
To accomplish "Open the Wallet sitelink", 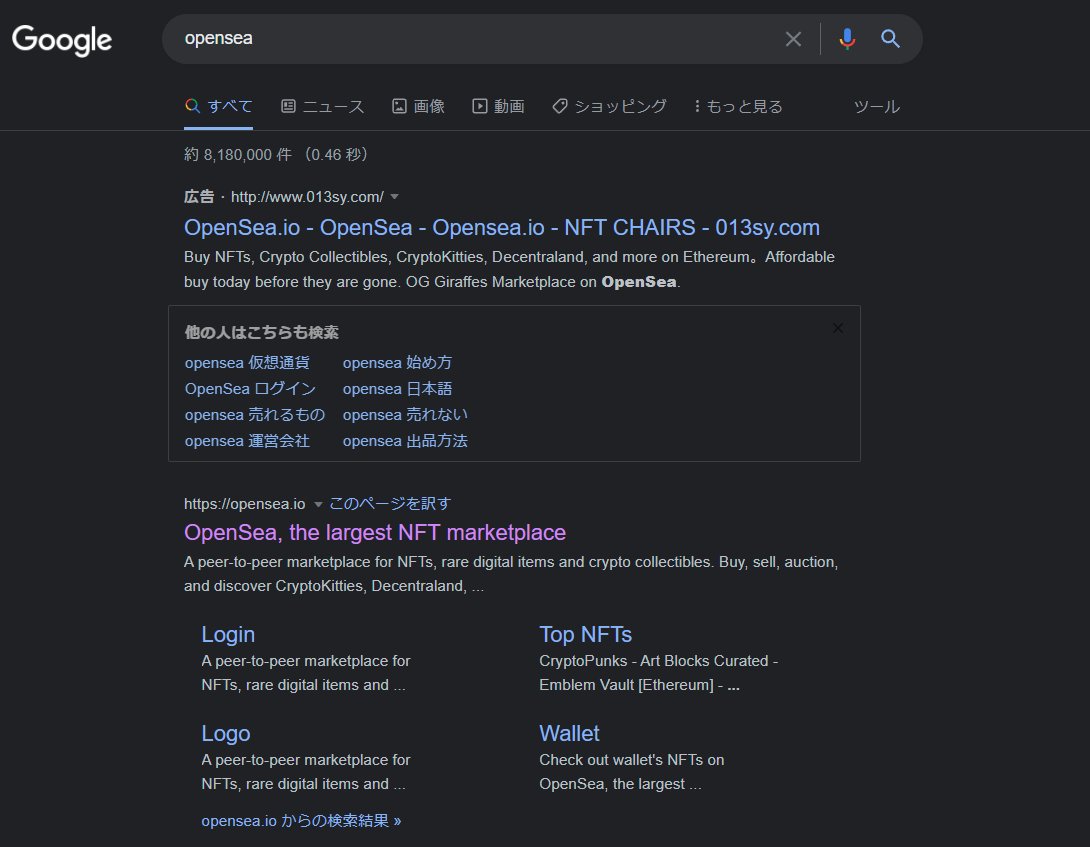I will pos(569,733).
